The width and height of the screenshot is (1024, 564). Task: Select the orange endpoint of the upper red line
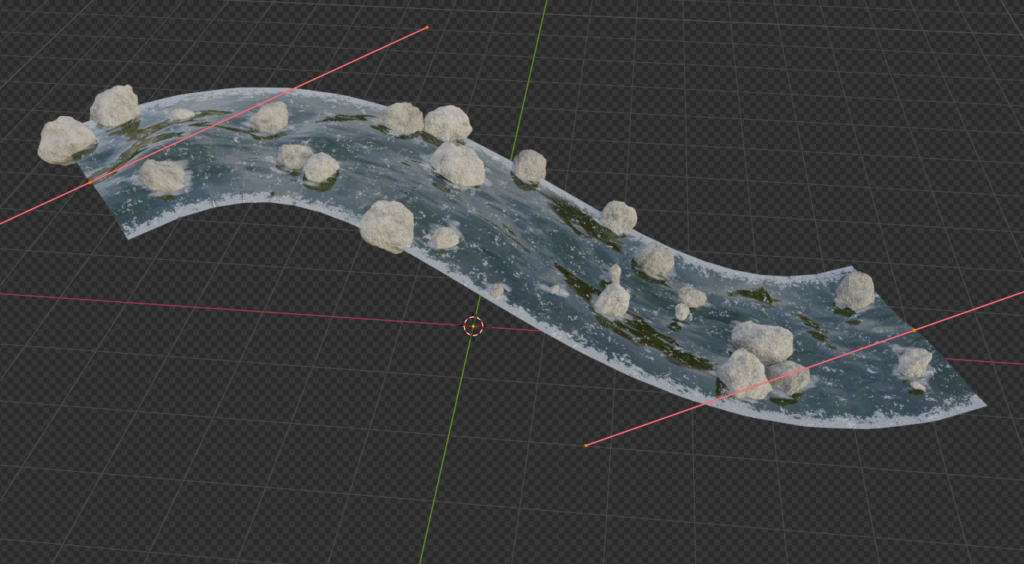point(427,27)
